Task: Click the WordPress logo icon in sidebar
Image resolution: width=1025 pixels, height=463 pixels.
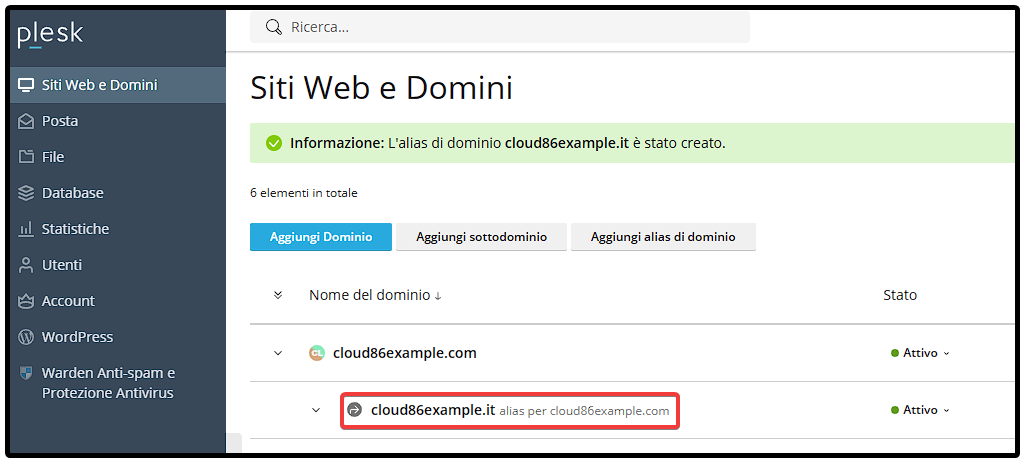Action: (x=25, y=337)
